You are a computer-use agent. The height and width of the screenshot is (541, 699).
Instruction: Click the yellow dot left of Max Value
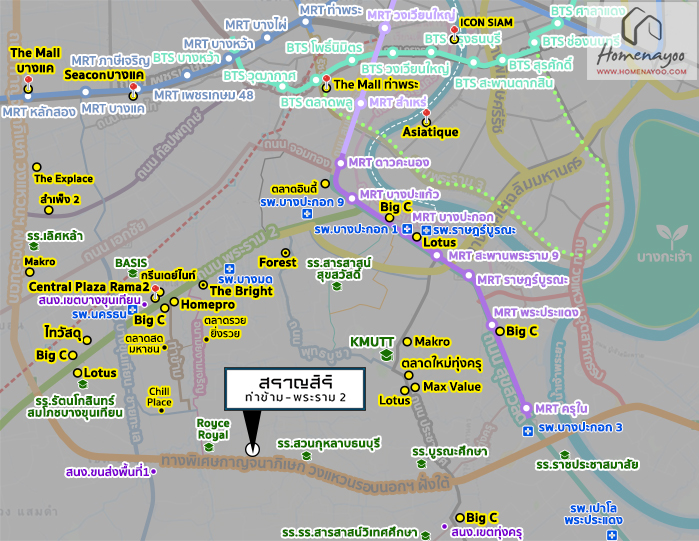click(x=415, y=387)
